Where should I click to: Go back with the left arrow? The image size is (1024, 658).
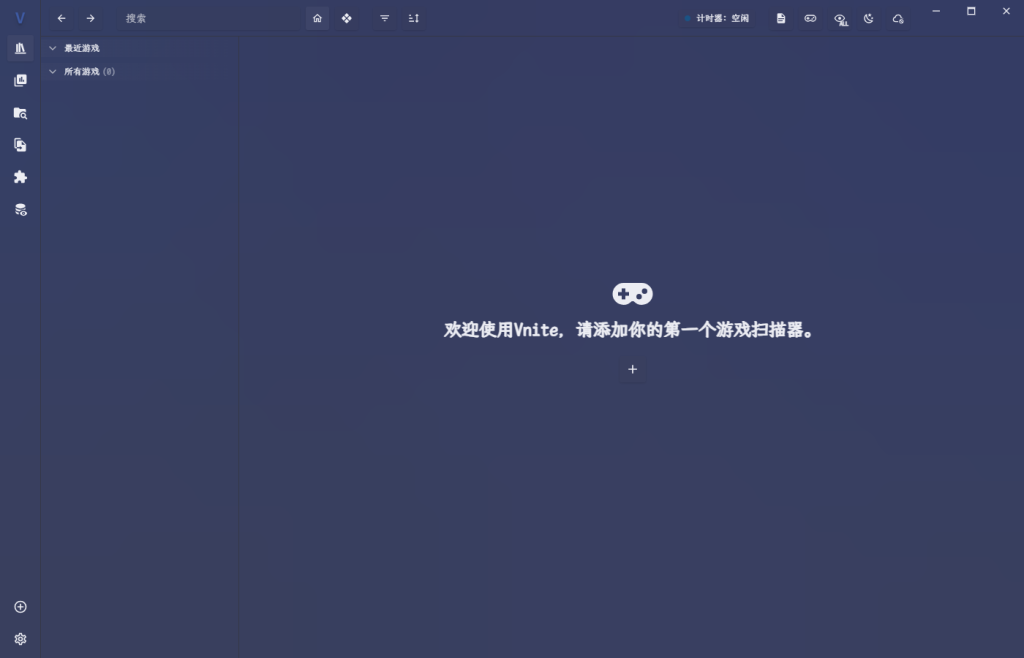tap(61, 18)
